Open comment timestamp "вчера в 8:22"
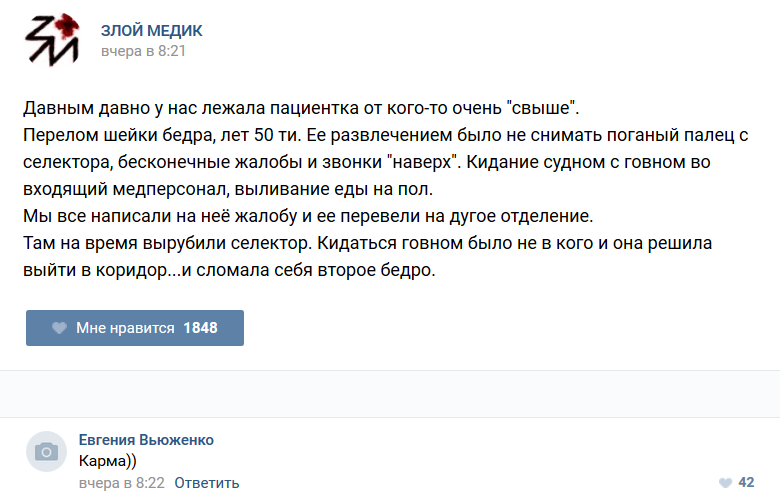The width and height of the screenshot is (780, 498). [121, 483]
